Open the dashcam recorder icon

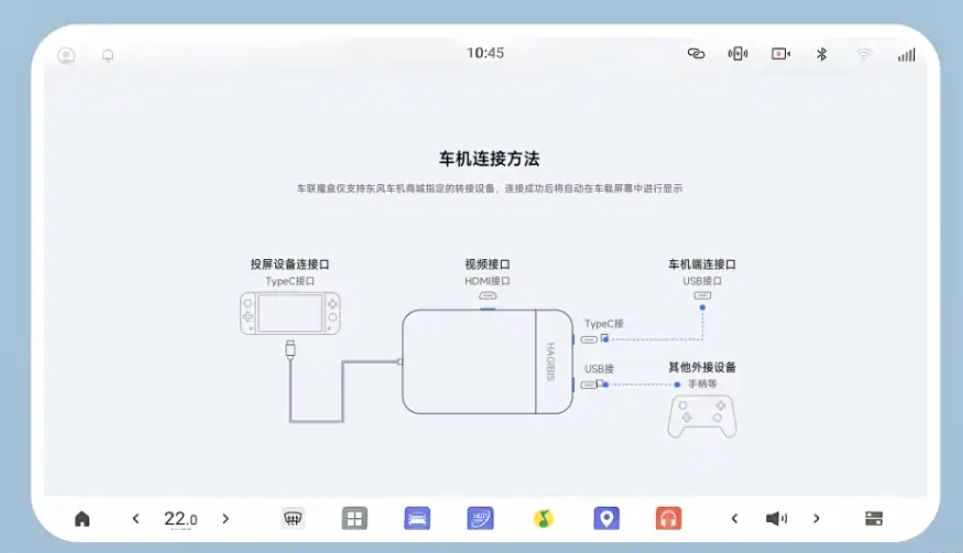pos(781,54)
